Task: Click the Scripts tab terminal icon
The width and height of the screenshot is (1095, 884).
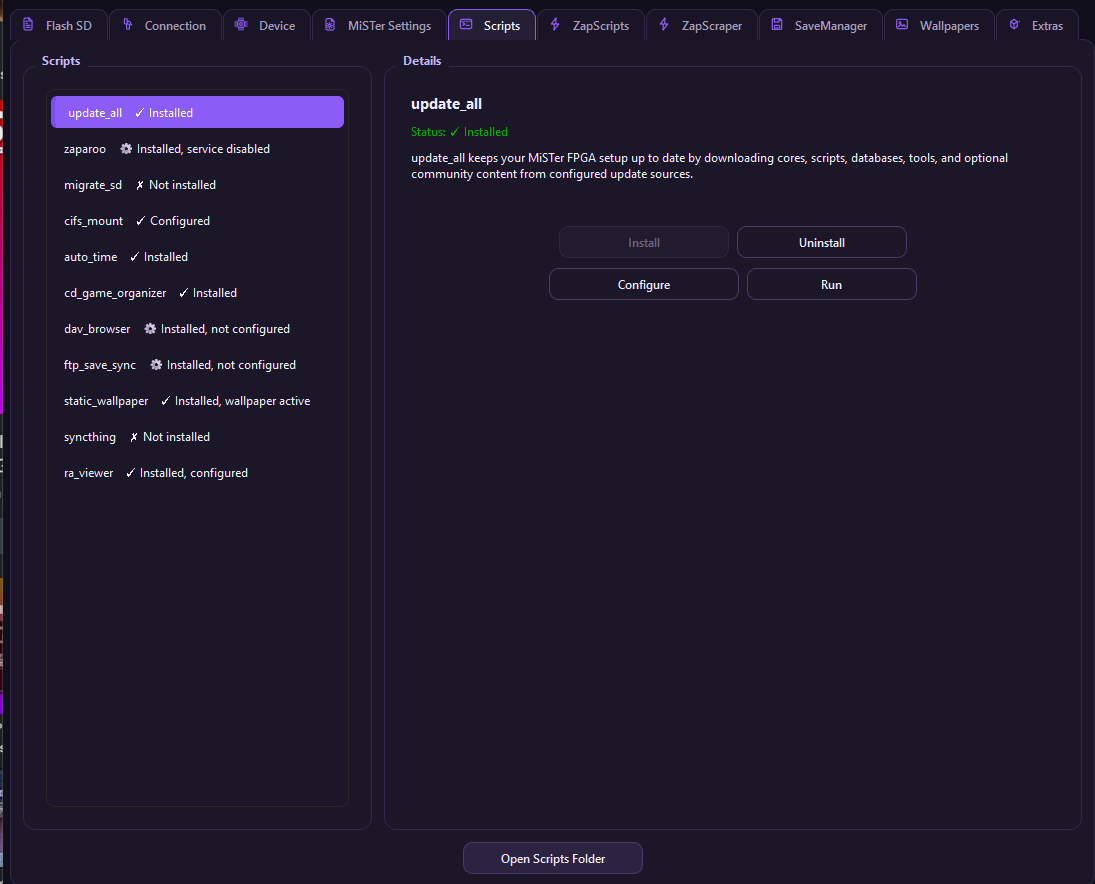Action: click(x=466, y=24)
